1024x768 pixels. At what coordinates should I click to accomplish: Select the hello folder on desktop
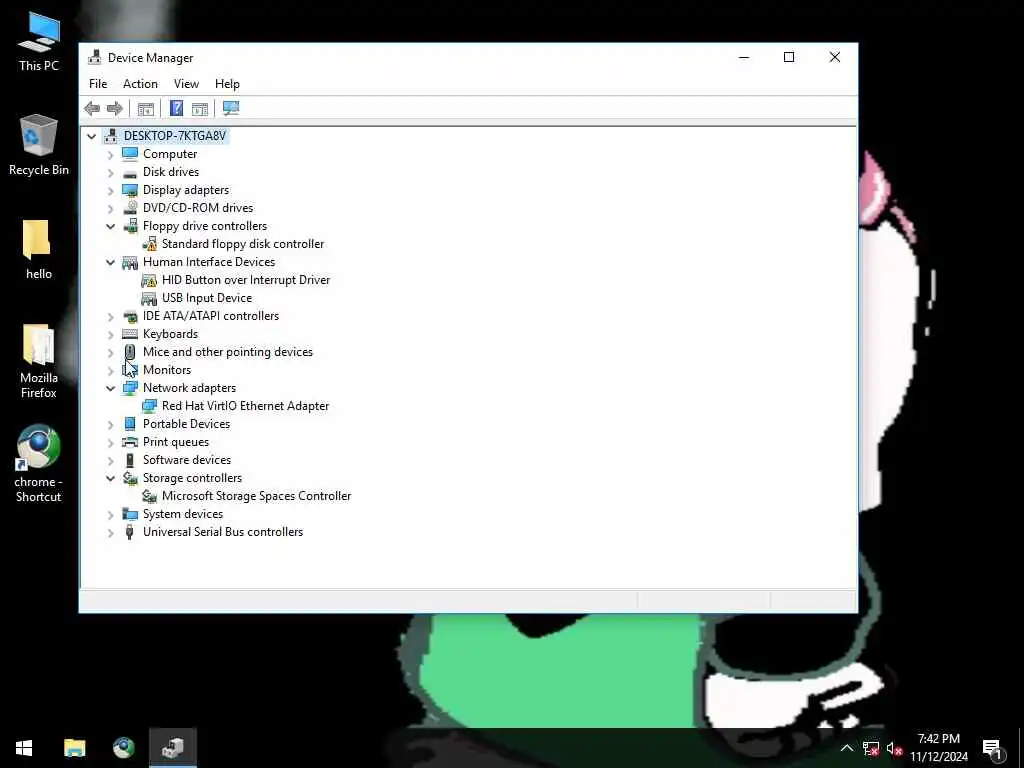[x=39, y=249]
